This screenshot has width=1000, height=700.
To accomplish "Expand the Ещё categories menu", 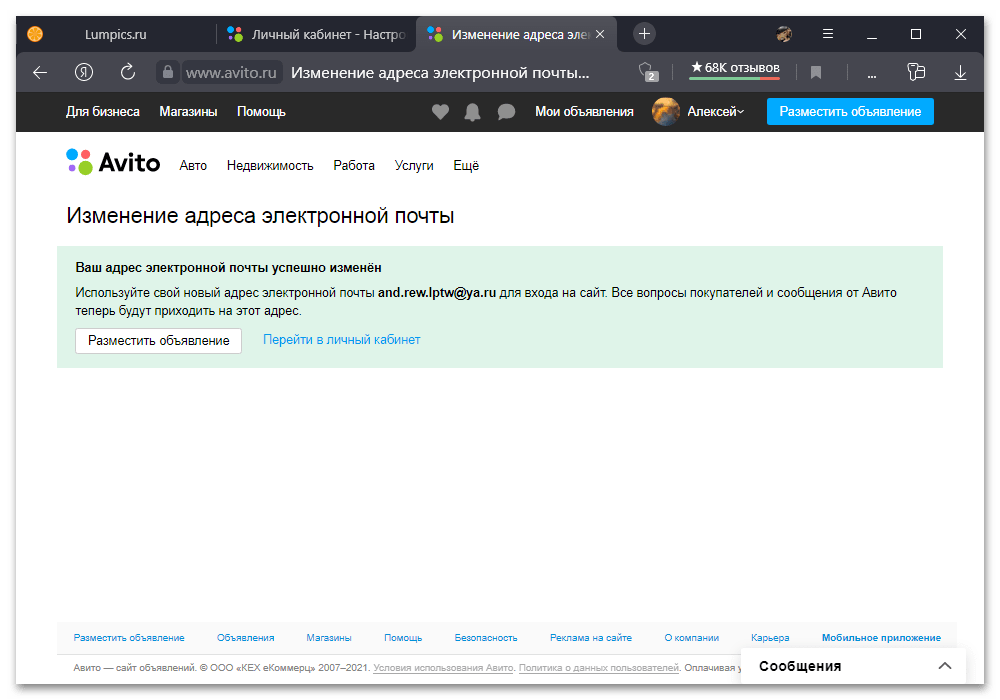I will [x=466, y=166].
